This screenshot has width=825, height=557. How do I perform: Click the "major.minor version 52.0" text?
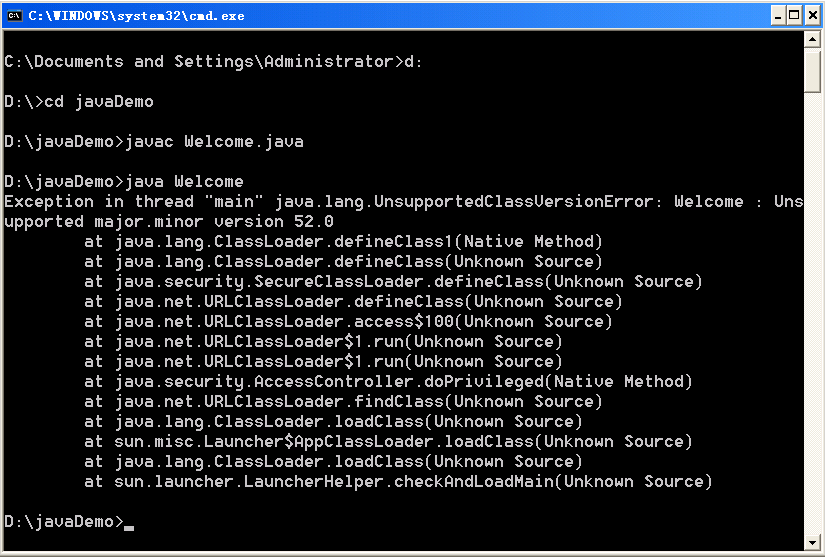[x=214, y=221]
